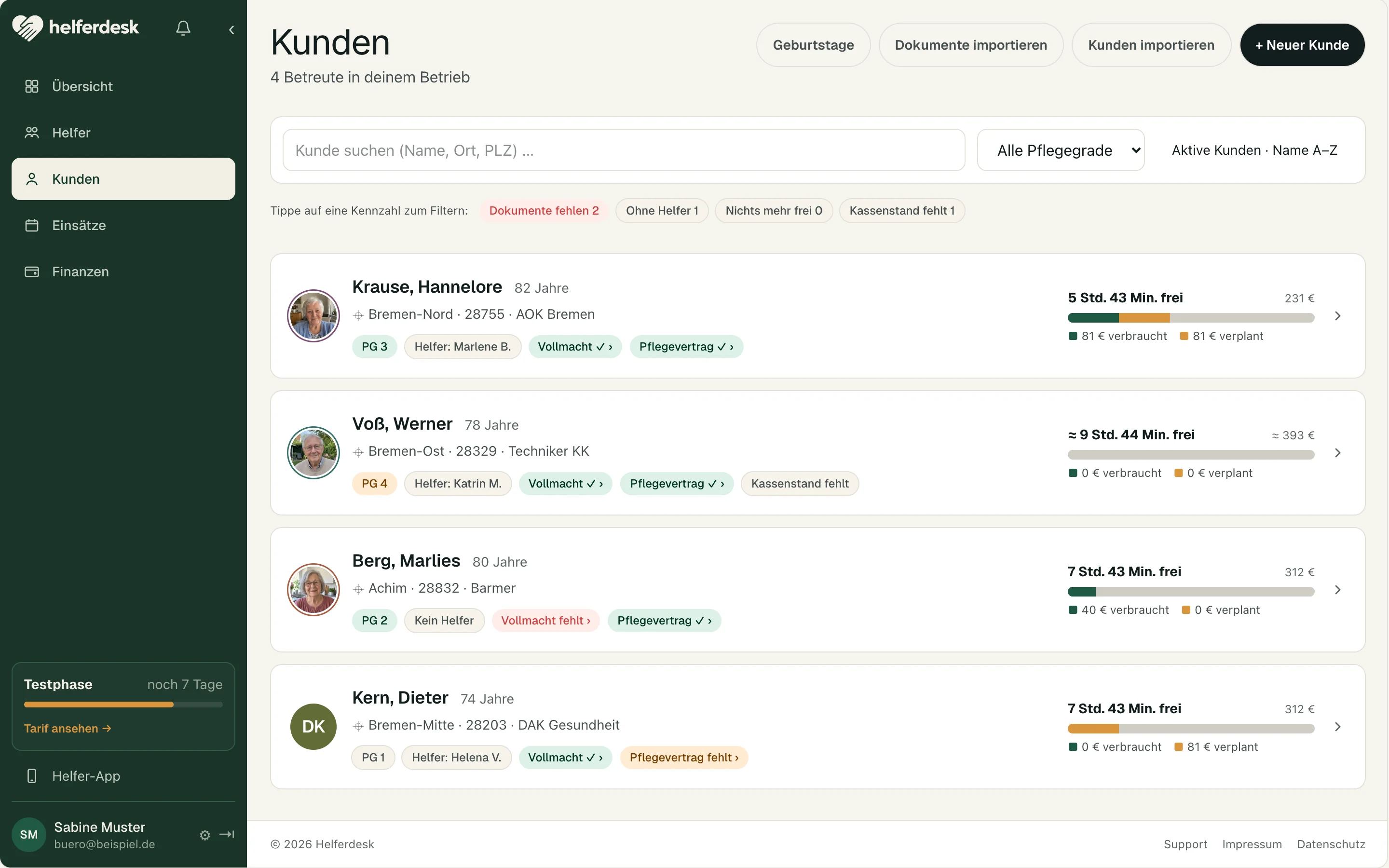The height and width of the screenshot is (868, 1389).
Task: Open Voß, Werner's profile photo
Action: coord(313,452)
